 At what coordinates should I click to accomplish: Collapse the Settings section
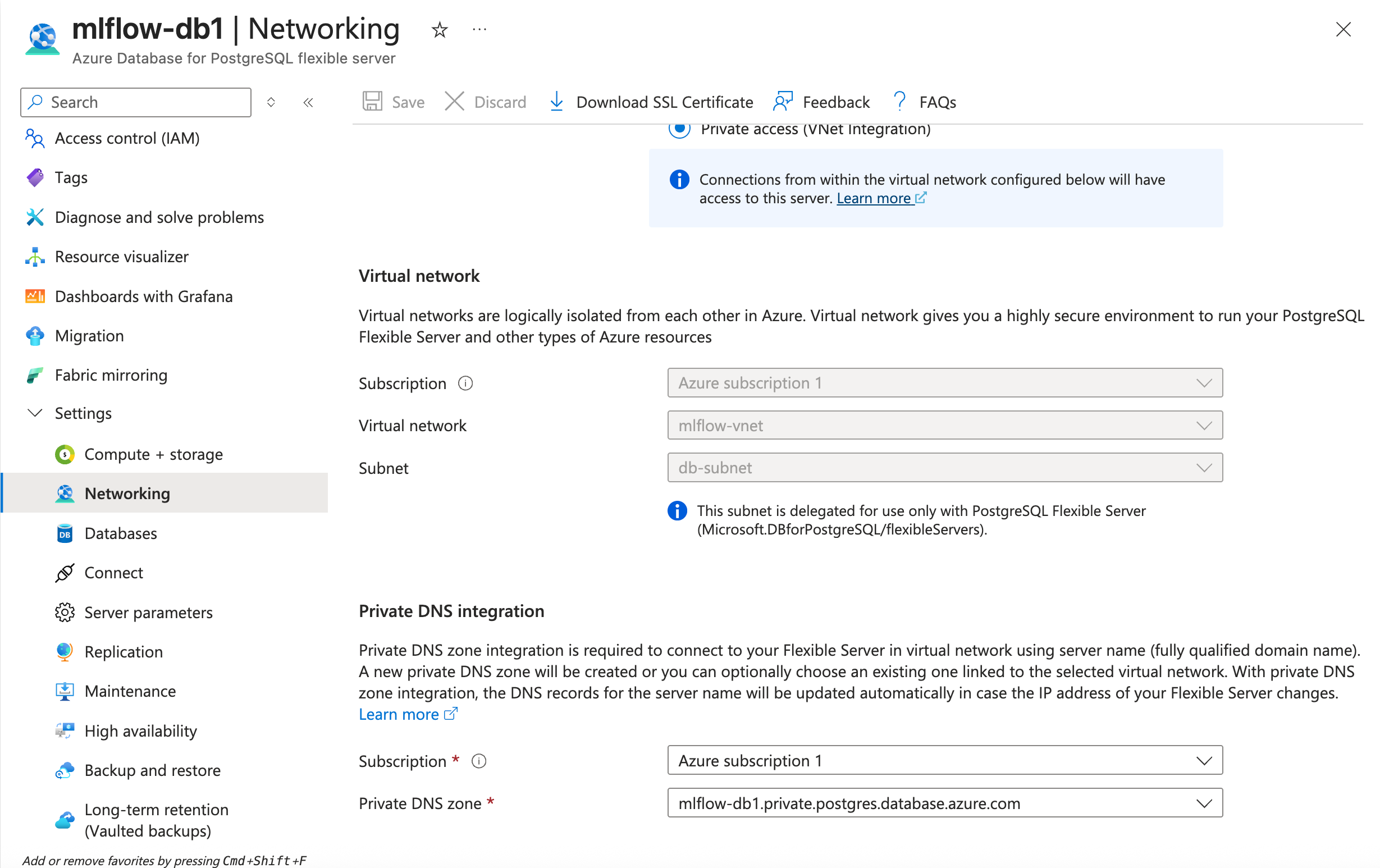click(x=35, y=413)
